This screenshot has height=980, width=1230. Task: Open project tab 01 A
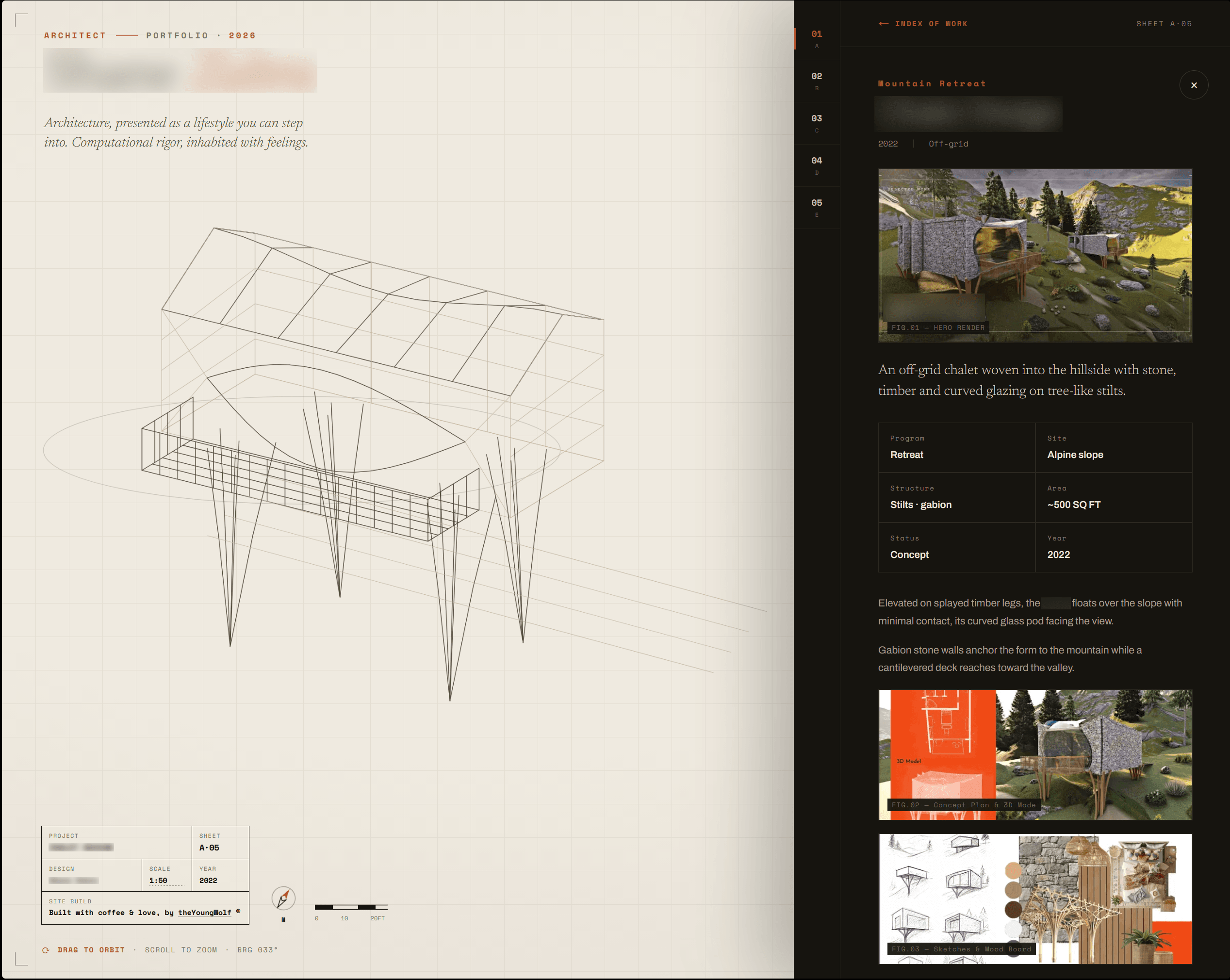pyautogui.click(x=817, y=39)
